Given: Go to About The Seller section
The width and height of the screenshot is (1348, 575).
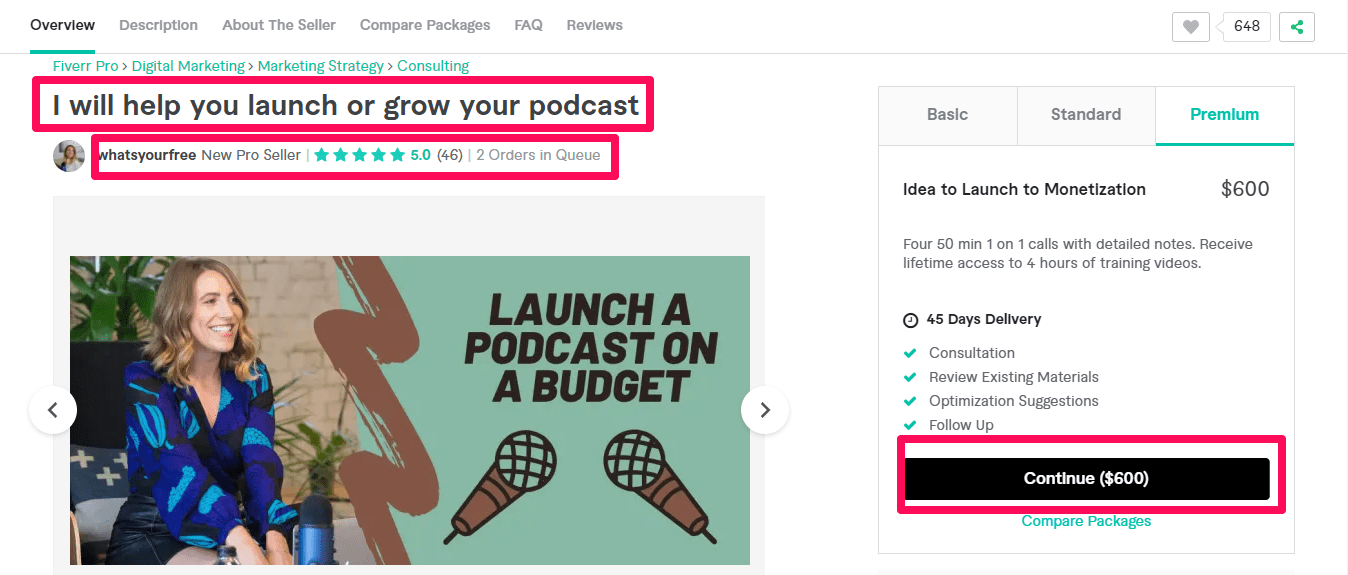Looking at the screenshot, I should [279, 25].
